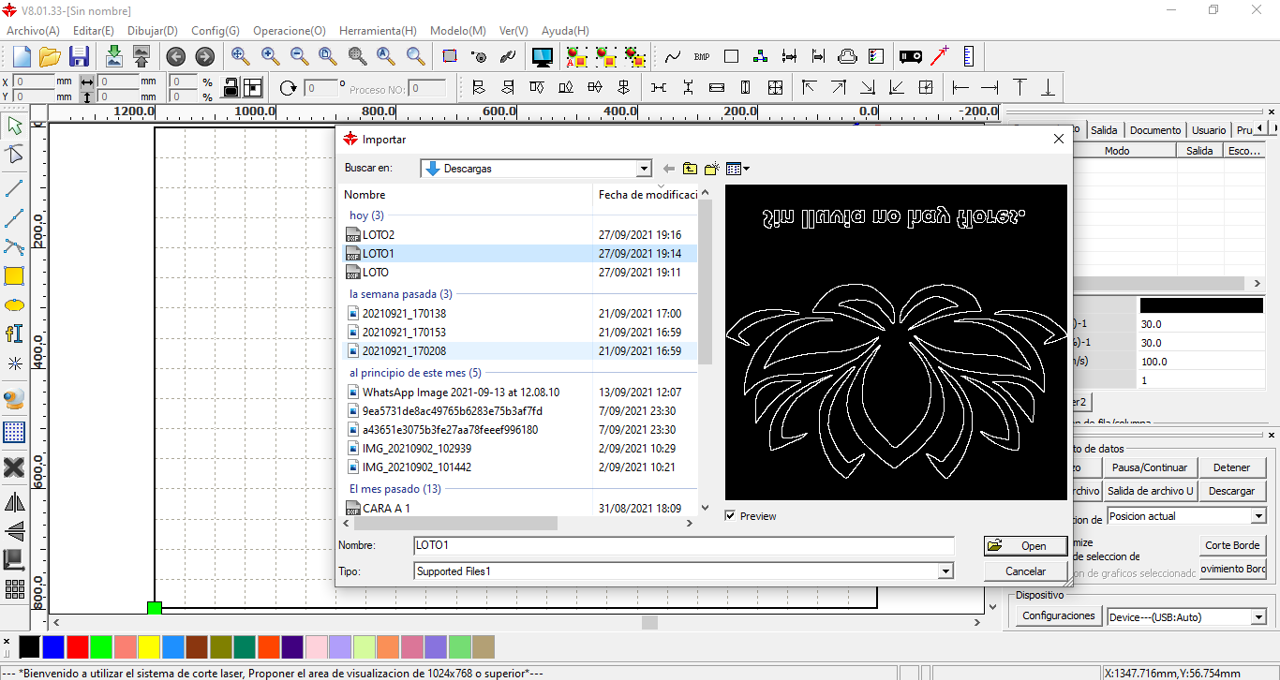Open the Archivo(A) menu

(x=33, y=31)
